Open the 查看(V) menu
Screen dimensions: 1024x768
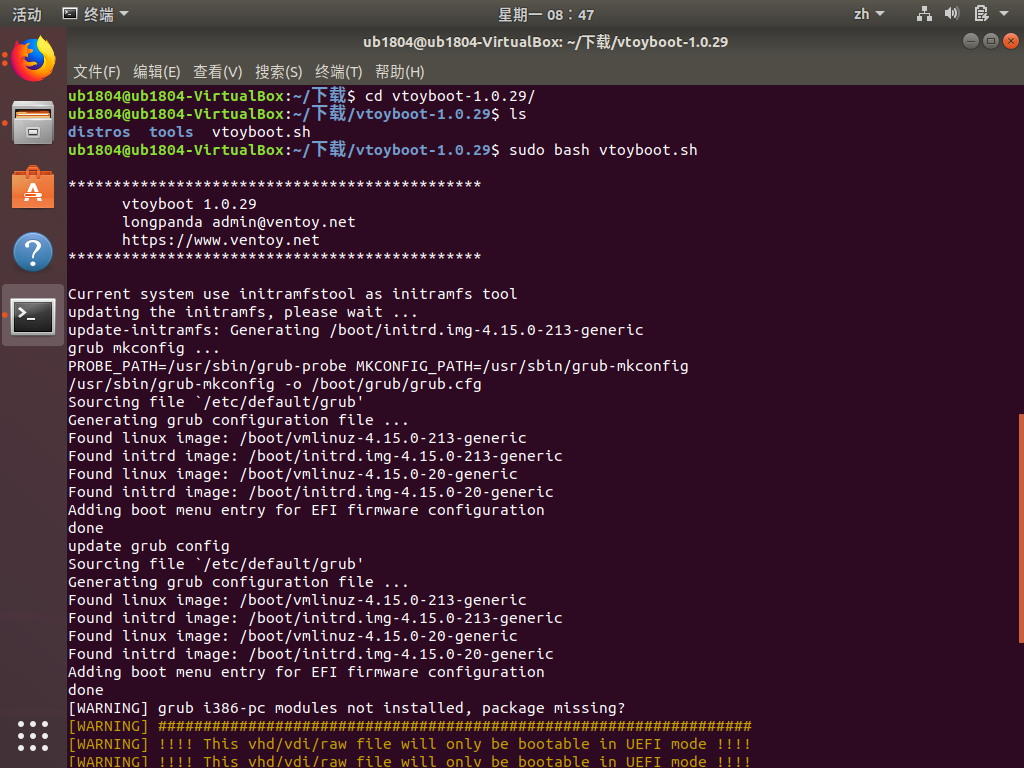pyautogui.click(x=217, y=72)
